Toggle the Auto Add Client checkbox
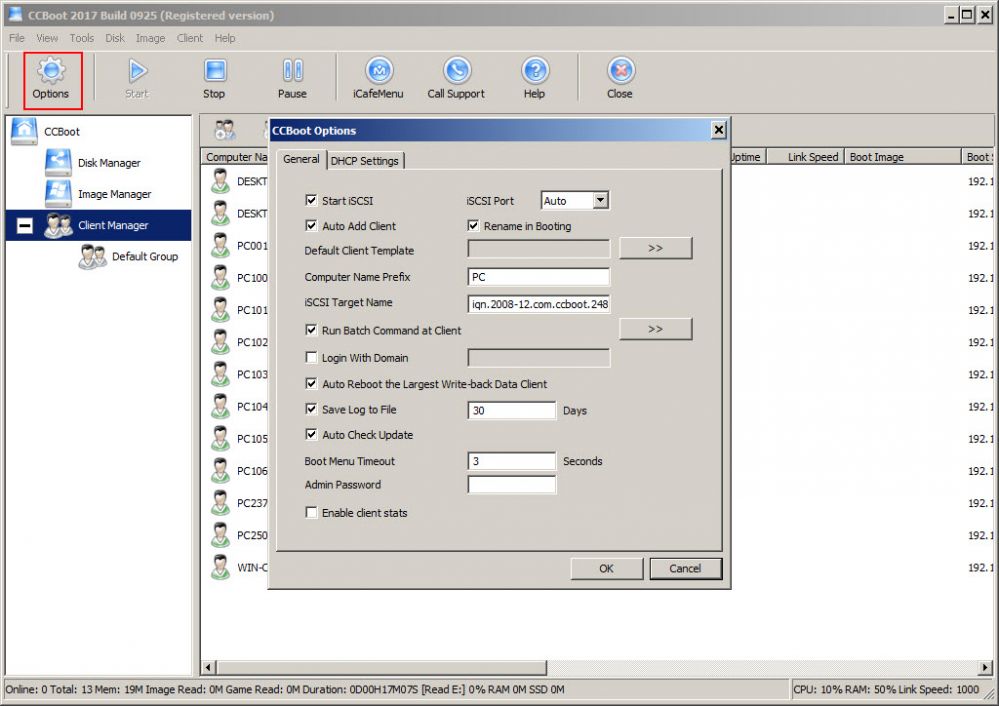This screenshot has width=999, height=706. [x=311, y=226]
